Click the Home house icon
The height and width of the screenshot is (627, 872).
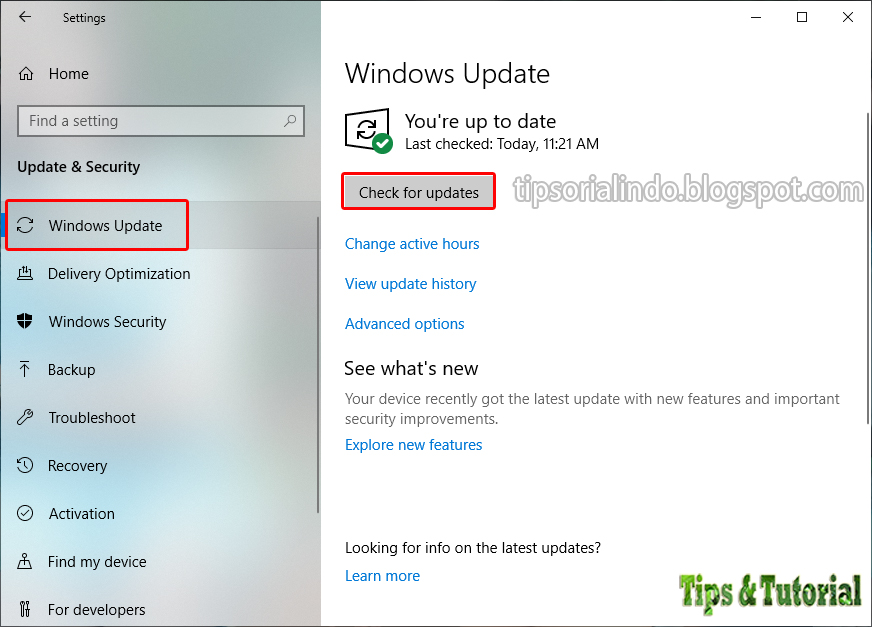coord(26,73)
